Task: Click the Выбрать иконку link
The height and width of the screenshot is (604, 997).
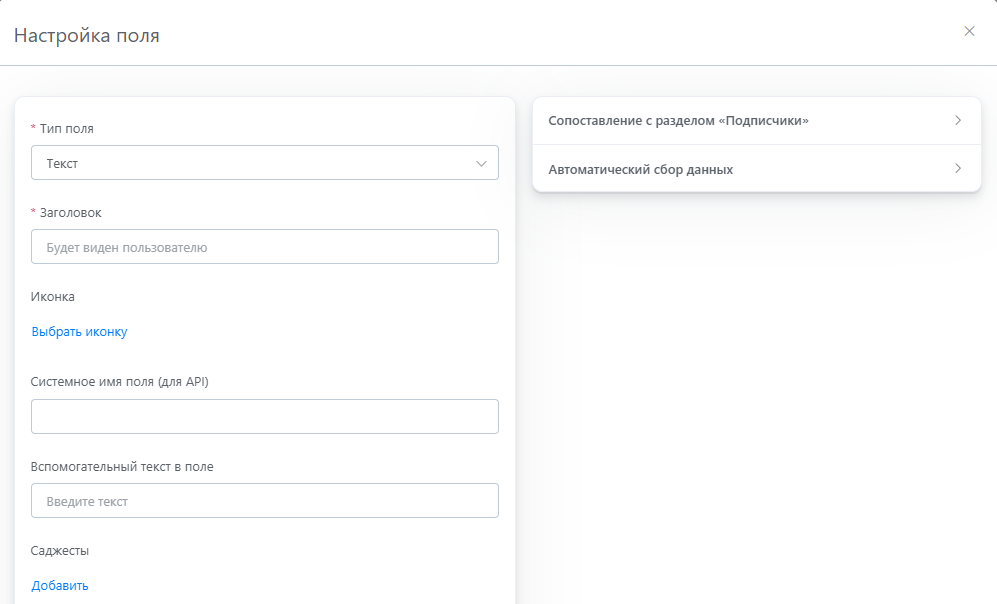Action: (79, 332)
